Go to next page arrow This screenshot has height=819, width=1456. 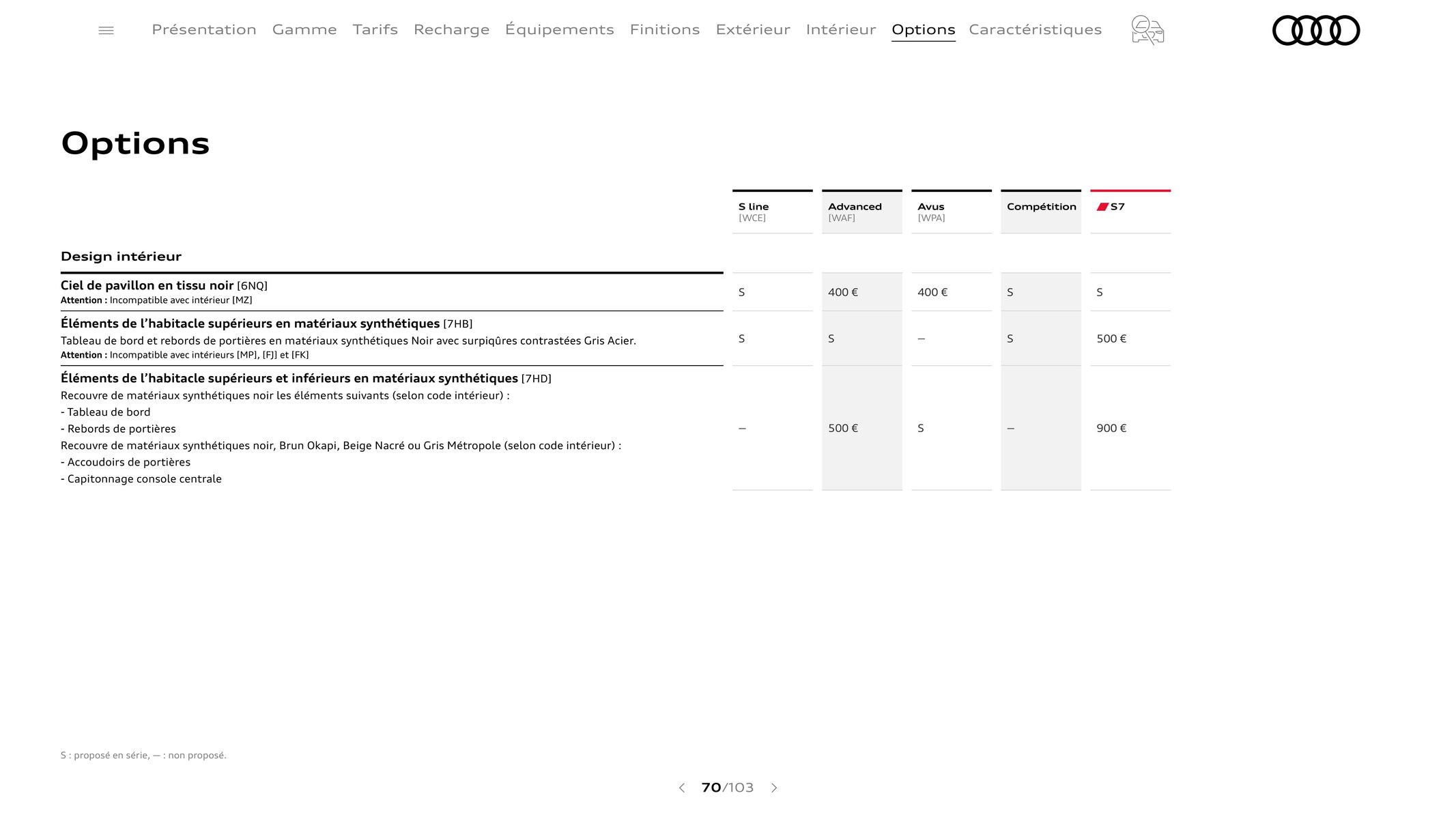(x=774, y=788)
